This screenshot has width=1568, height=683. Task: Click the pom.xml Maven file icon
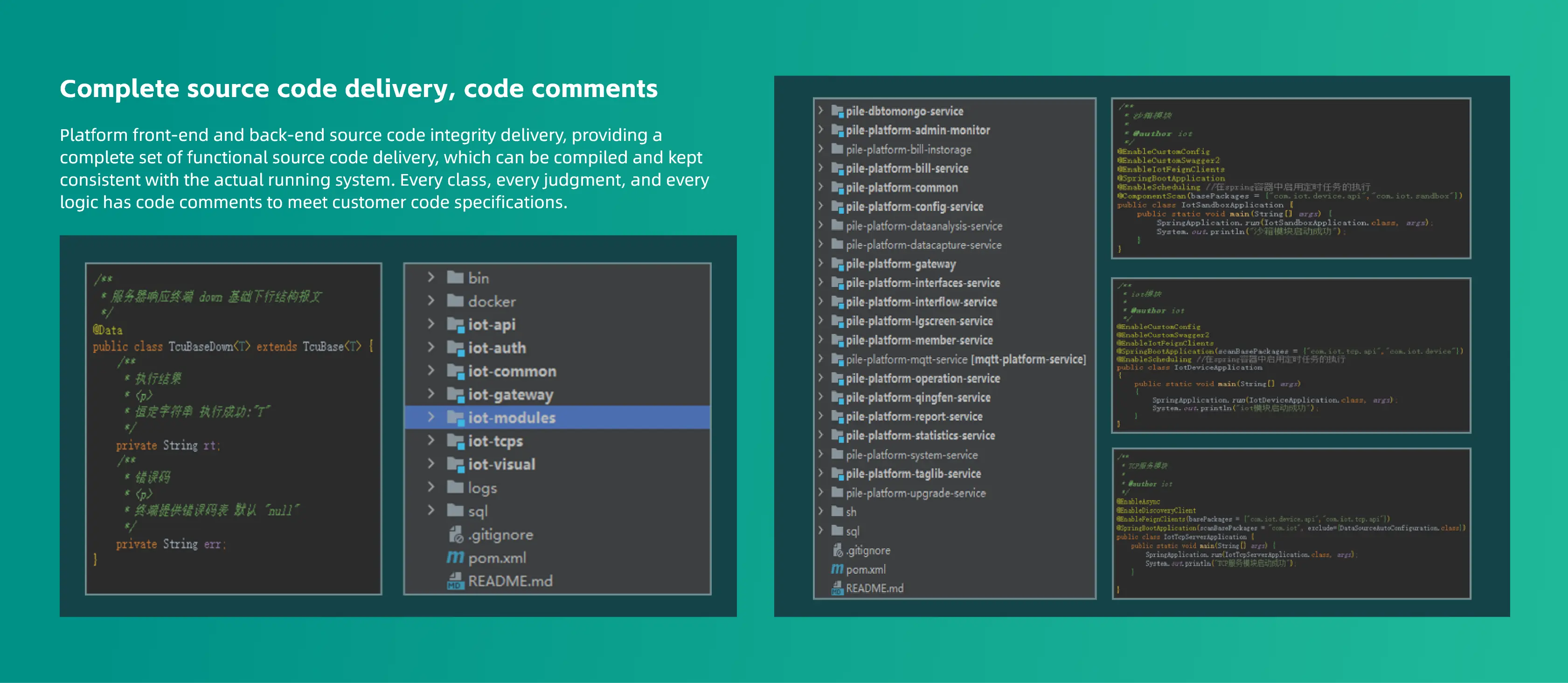[x=455, y=557]
